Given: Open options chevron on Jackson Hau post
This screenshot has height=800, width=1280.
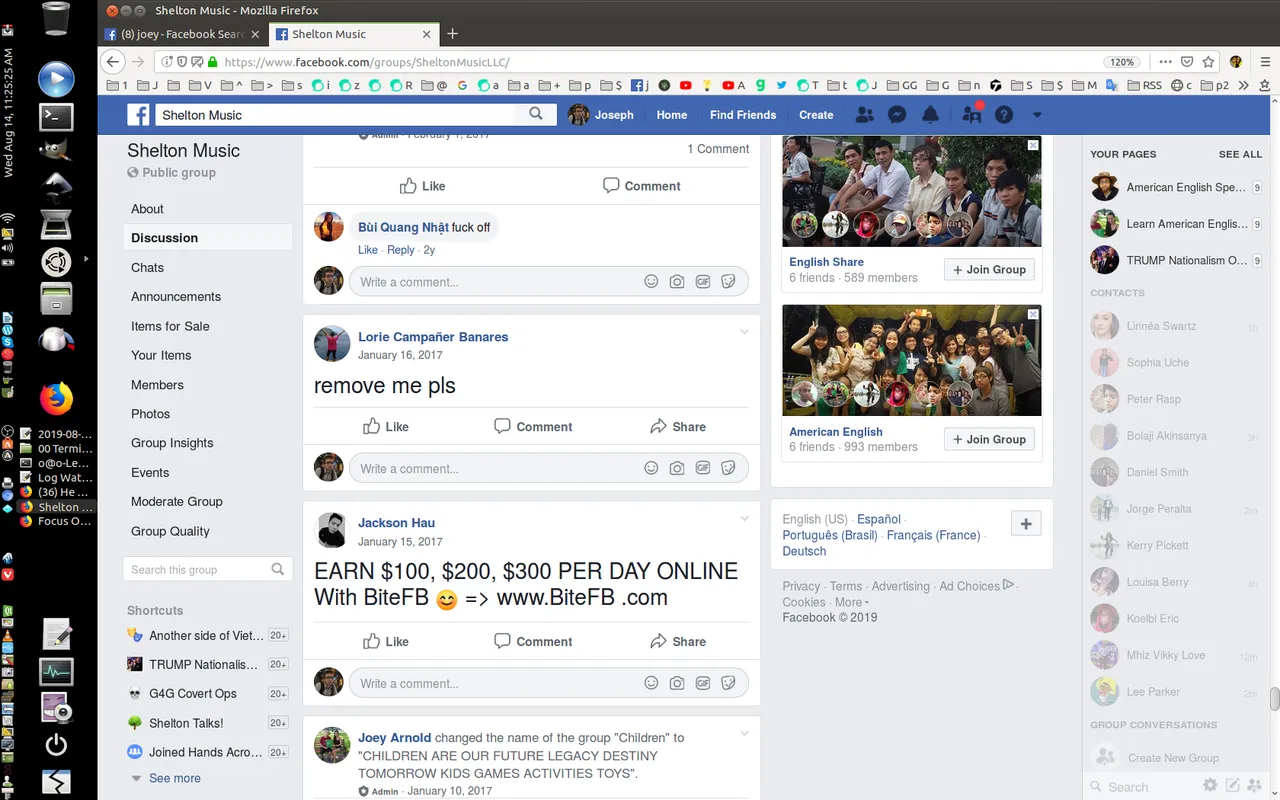Looking at the screenshot, I should (x=744, y=518).
